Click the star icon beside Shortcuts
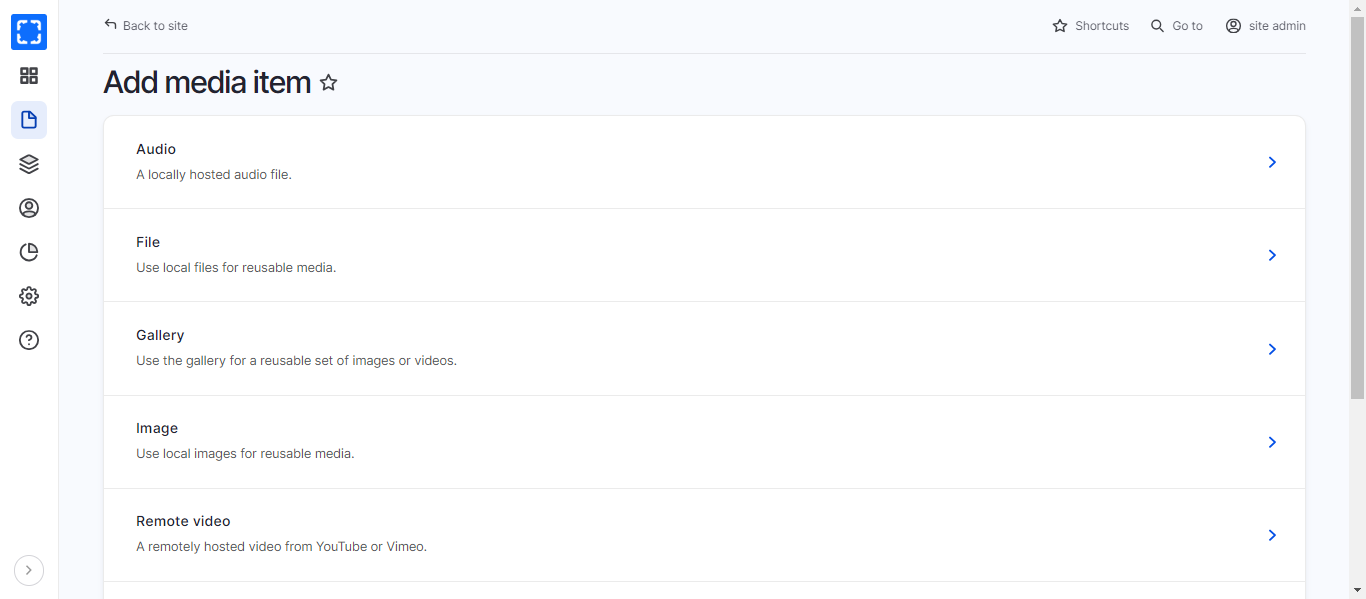This screenshot has width=1366, height=599. coord(1060,26)
